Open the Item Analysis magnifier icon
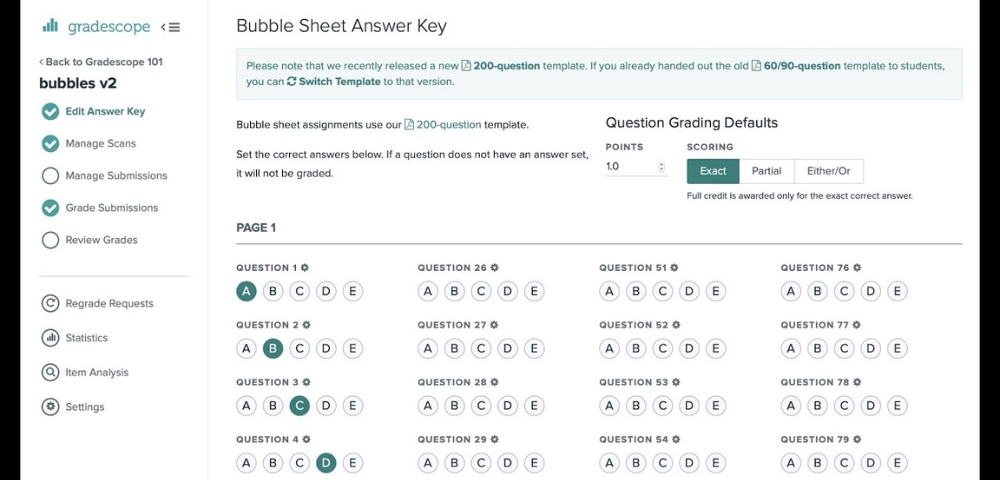1000x480 pixels. [x=50, y=372]
